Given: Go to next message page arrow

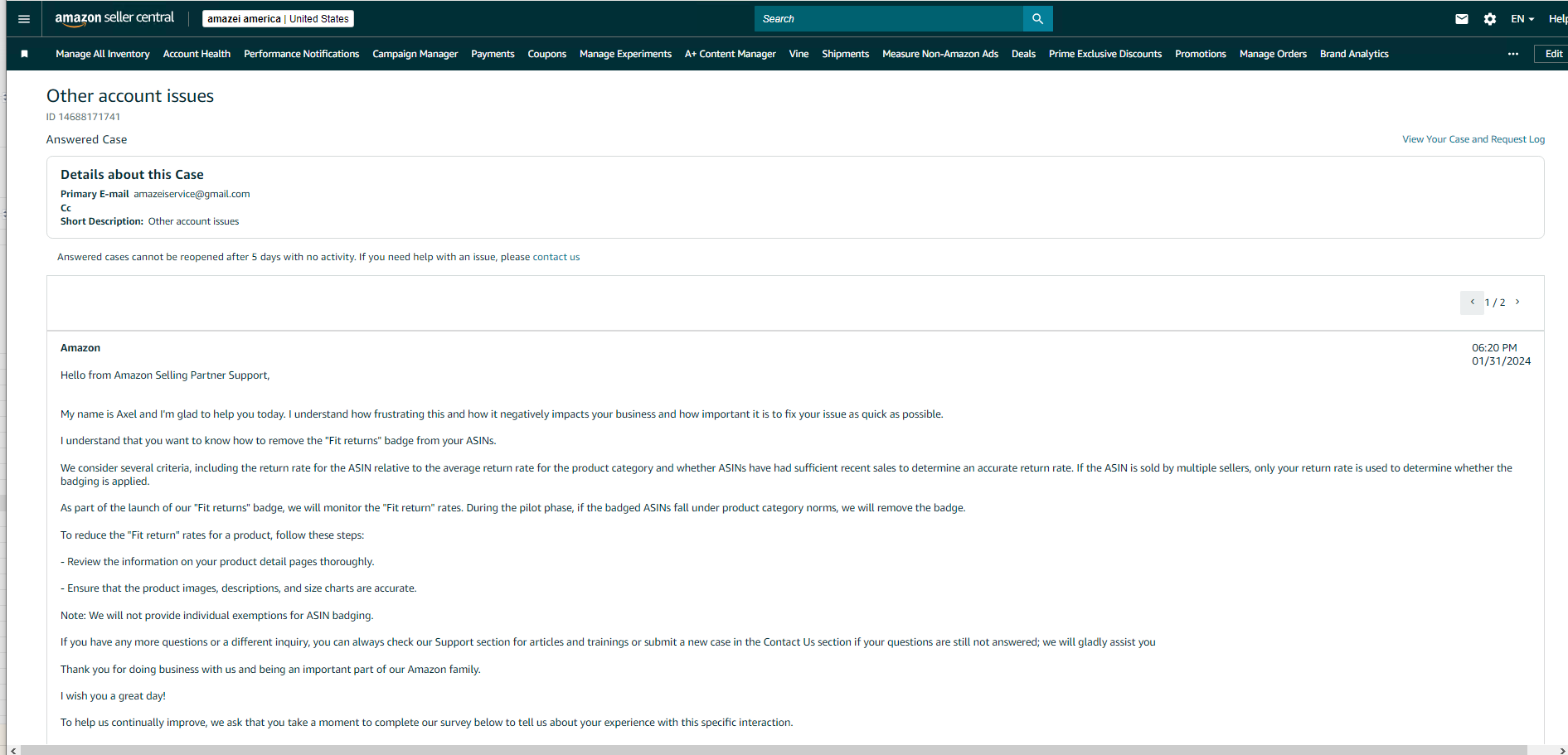Looking at the screenshot, I should 1517,302.
